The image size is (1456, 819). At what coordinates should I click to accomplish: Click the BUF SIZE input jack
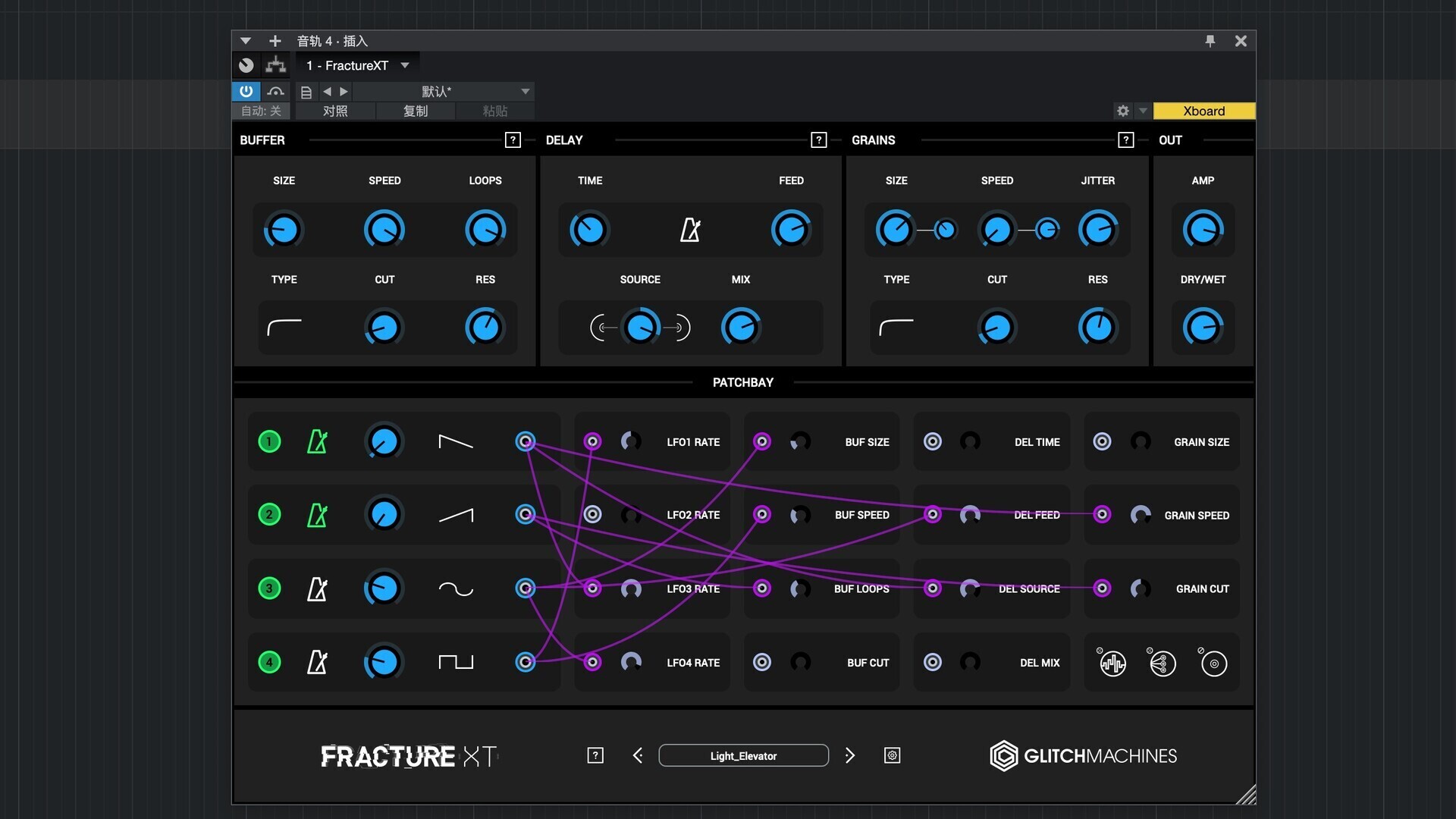762,441
